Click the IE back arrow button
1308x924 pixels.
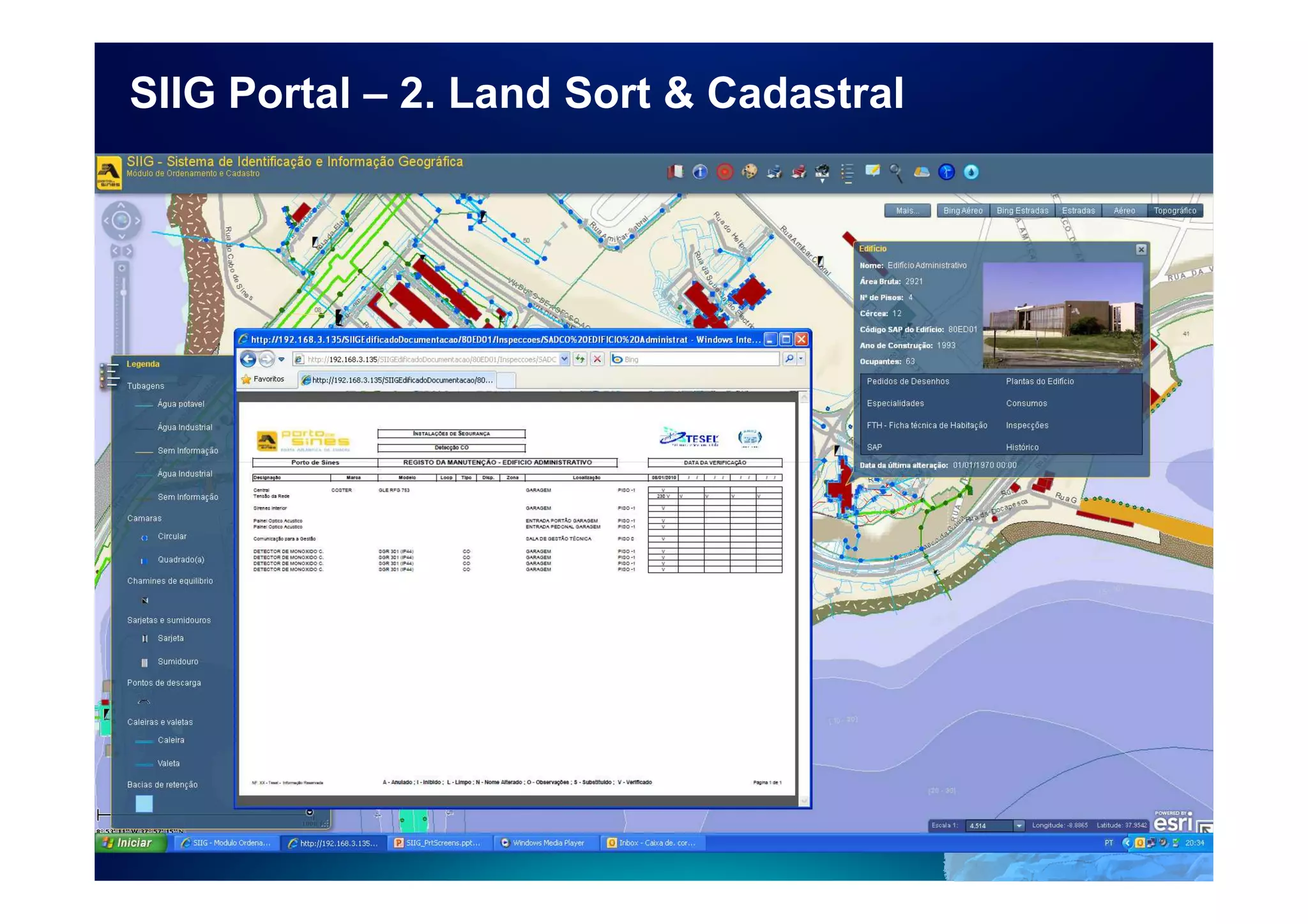(x=248, y=360)
